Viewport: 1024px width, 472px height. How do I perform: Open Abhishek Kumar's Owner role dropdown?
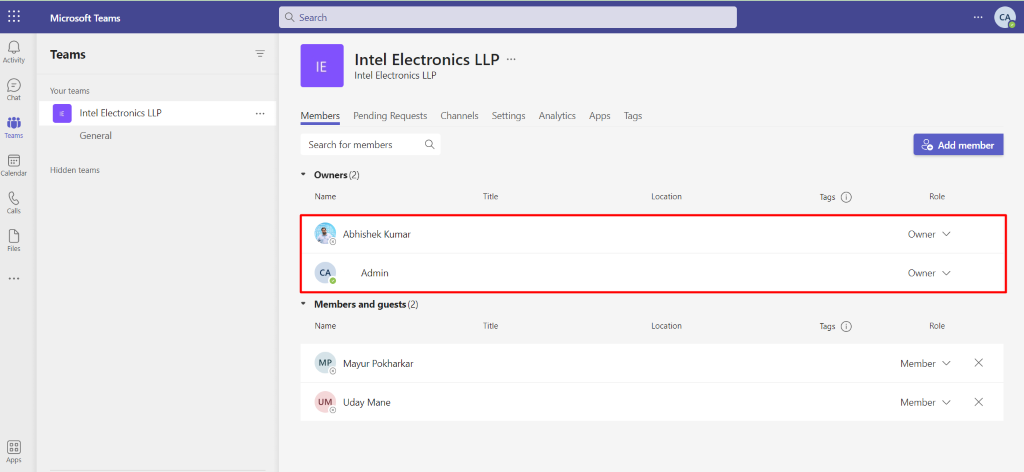point(929,234)
